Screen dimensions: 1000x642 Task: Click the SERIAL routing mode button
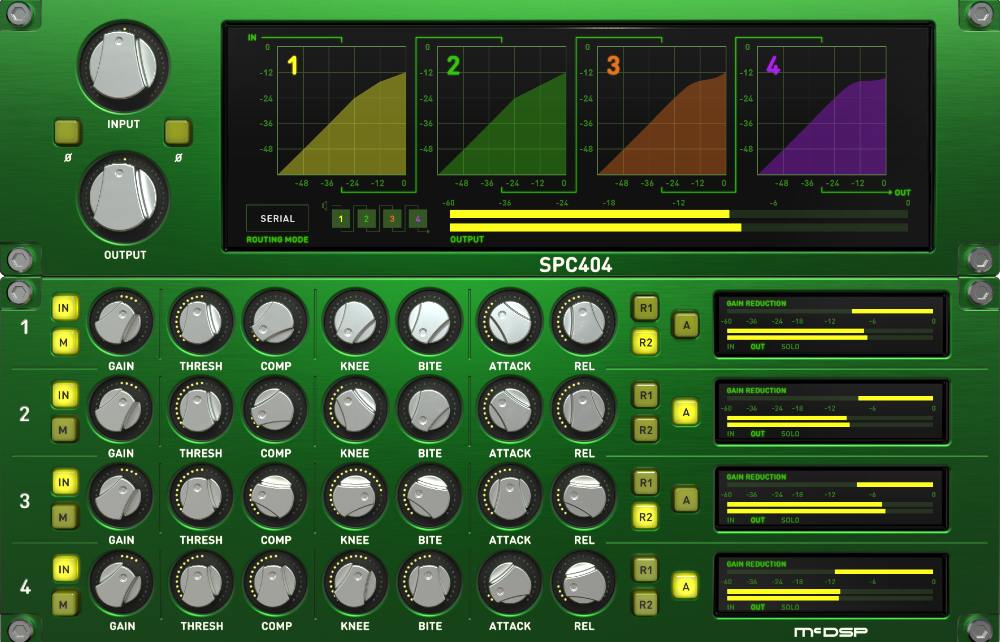pos(277,219)
